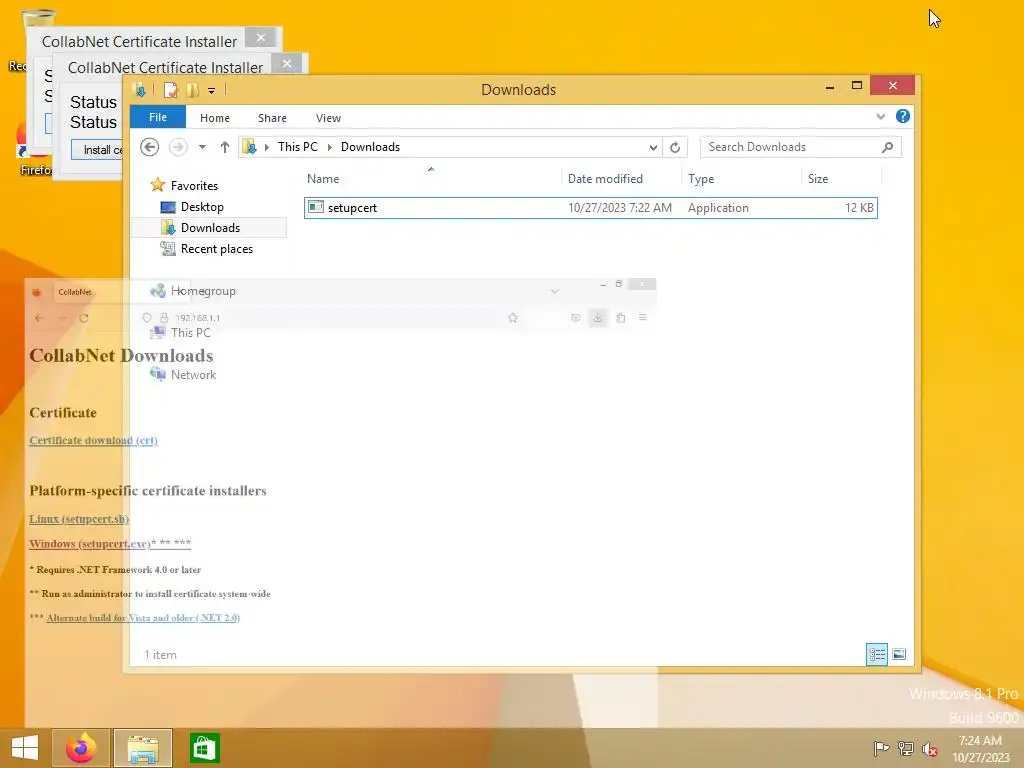Screen dimensions: 1024x768
Task: Open Explorer Help question mark icon
Action: [x=903, y=116]
